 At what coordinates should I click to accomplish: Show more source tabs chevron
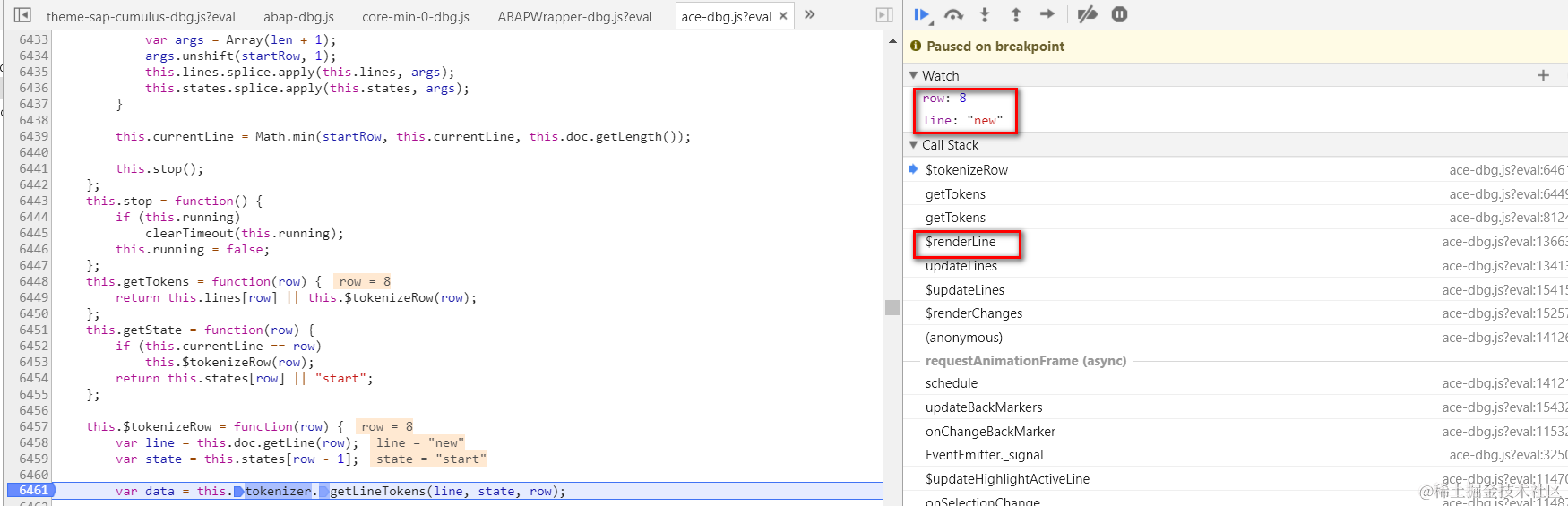(810, 14)
